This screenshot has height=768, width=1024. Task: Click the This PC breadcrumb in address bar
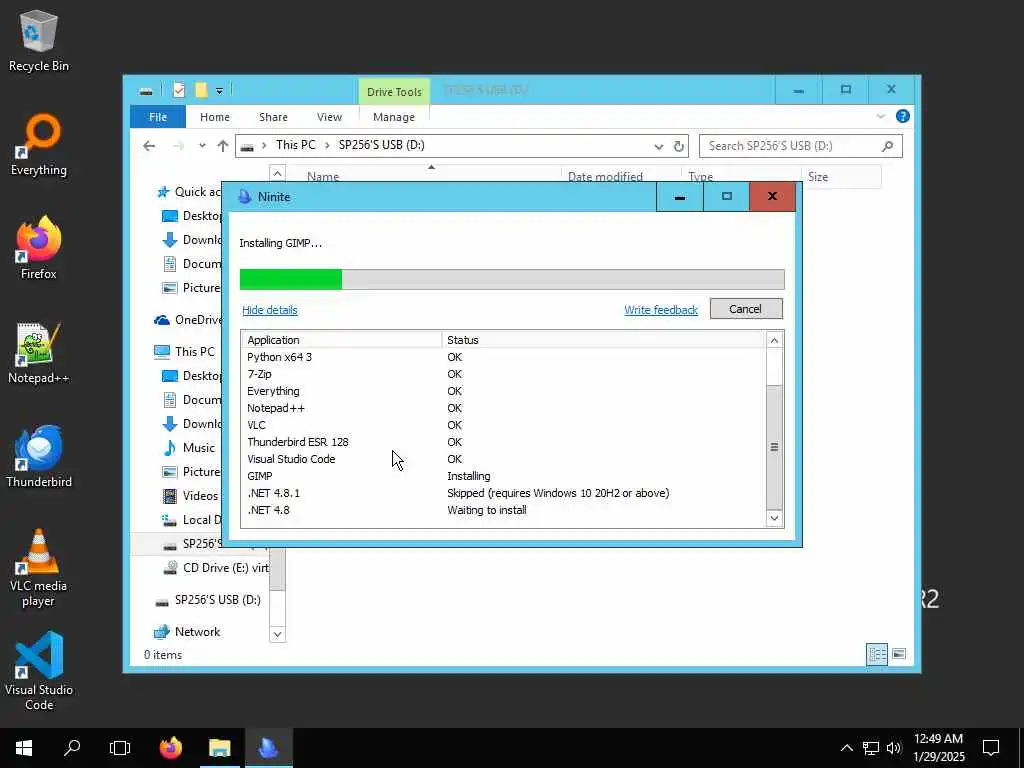[x=295, y=145]
